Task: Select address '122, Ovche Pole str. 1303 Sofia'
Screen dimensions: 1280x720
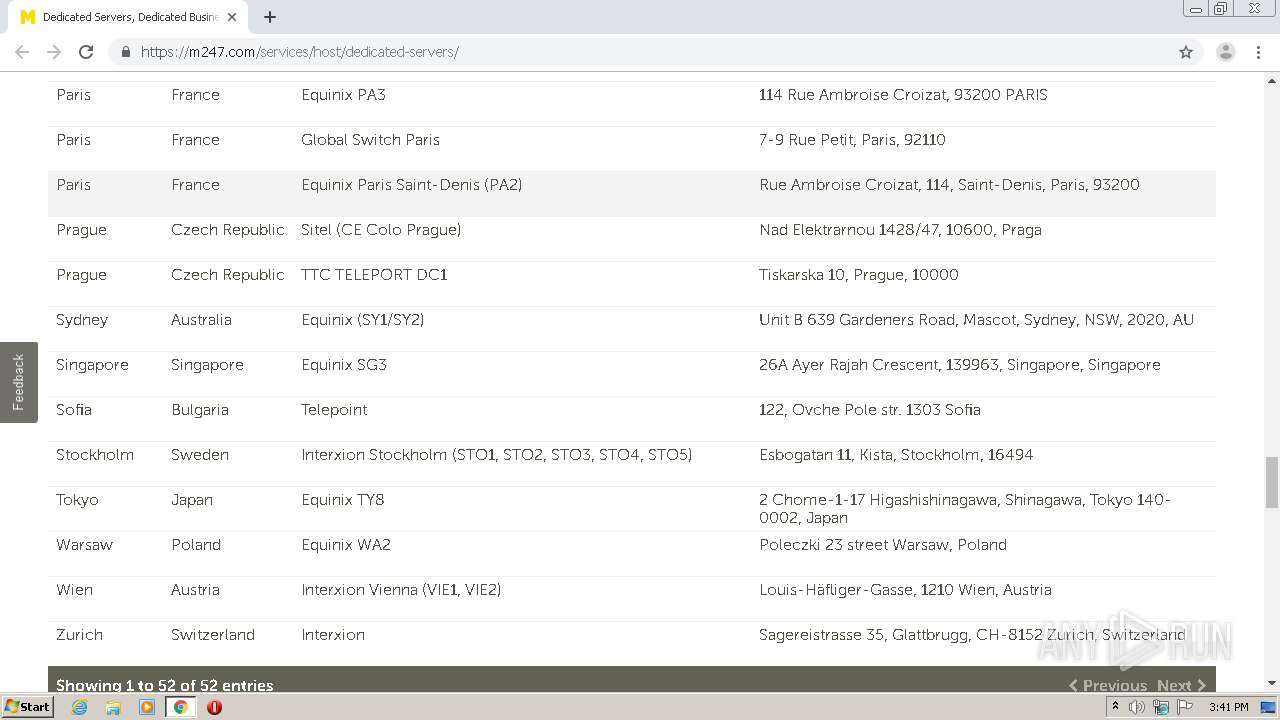Action: 870,410
